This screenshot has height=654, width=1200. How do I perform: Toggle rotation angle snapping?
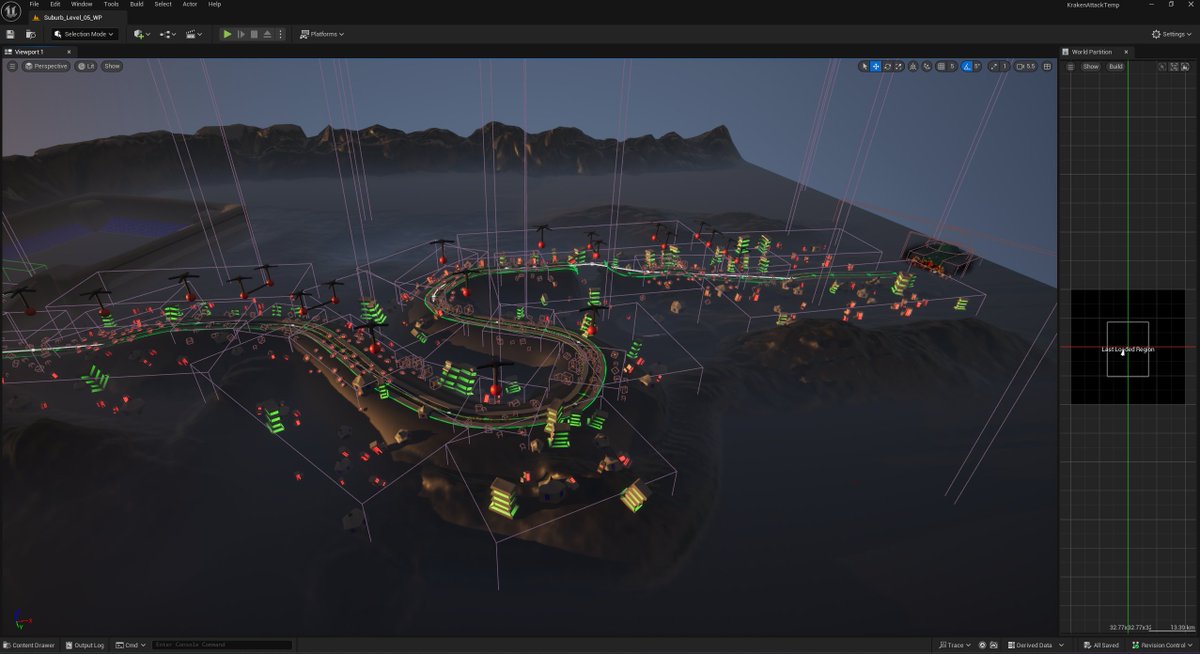[x=965, y=66]
